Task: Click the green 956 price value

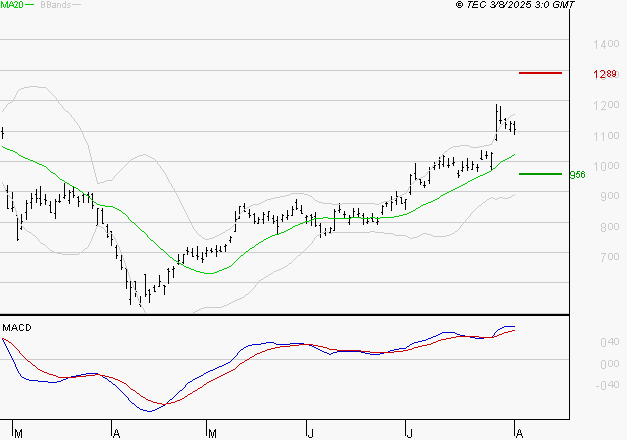Action: point(577,175)
